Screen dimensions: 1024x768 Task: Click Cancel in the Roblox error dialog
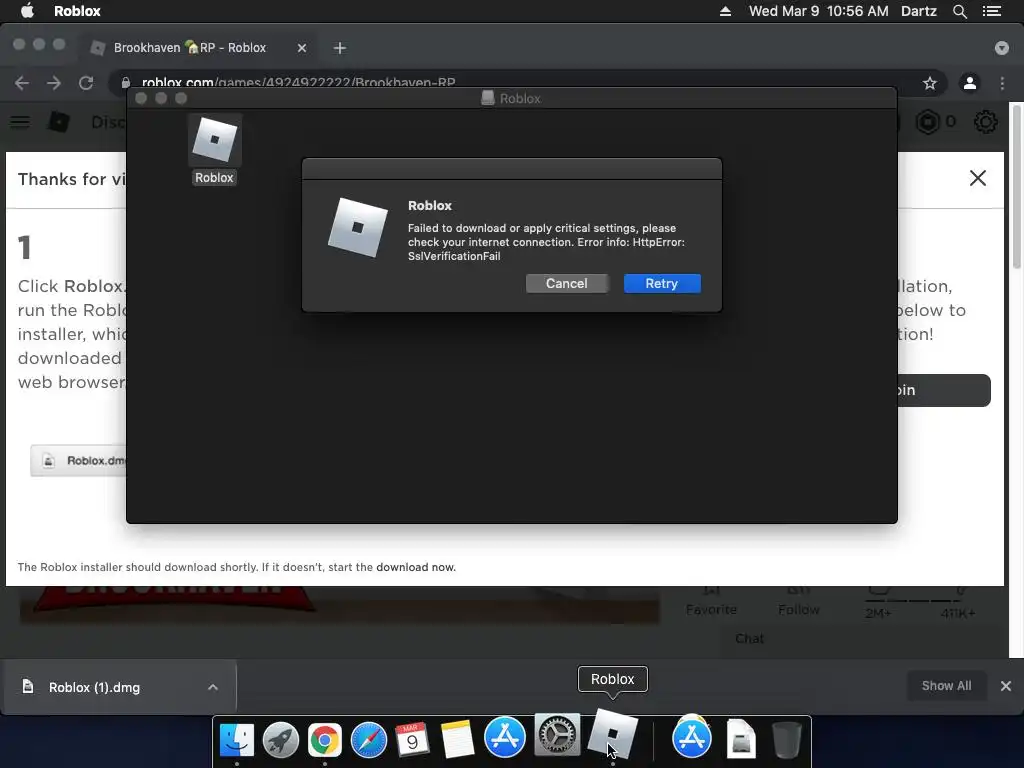tap(566, 283)
